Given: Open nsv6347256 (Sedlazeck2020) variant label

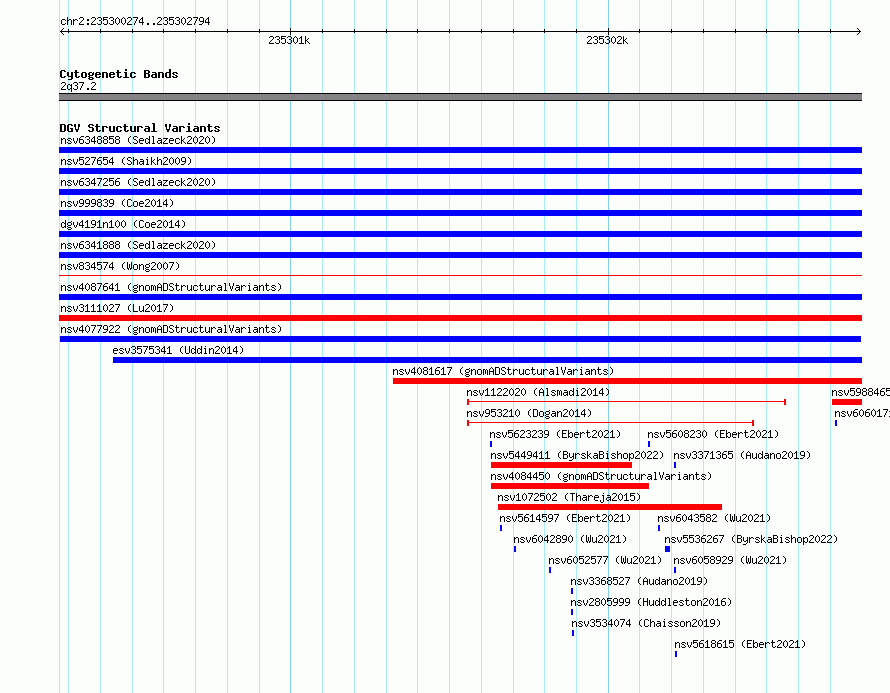Looking at the screenshot, I should [x=138, y=182].
